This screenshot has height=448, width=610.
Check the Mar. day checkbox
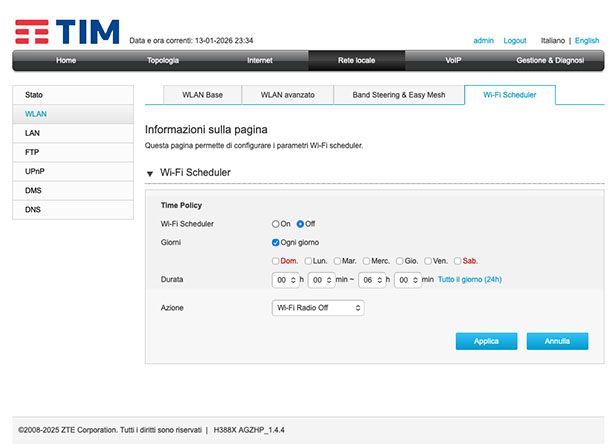click(337, 261)
